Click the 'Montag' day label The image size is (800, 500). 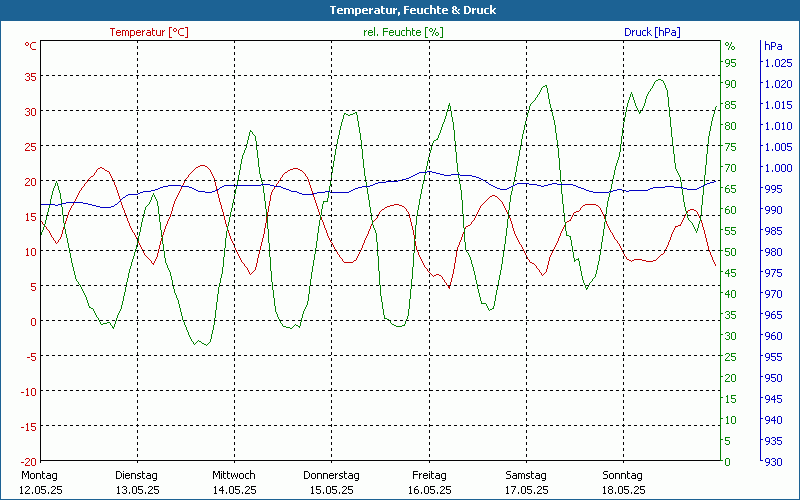[x=39, y=475]
